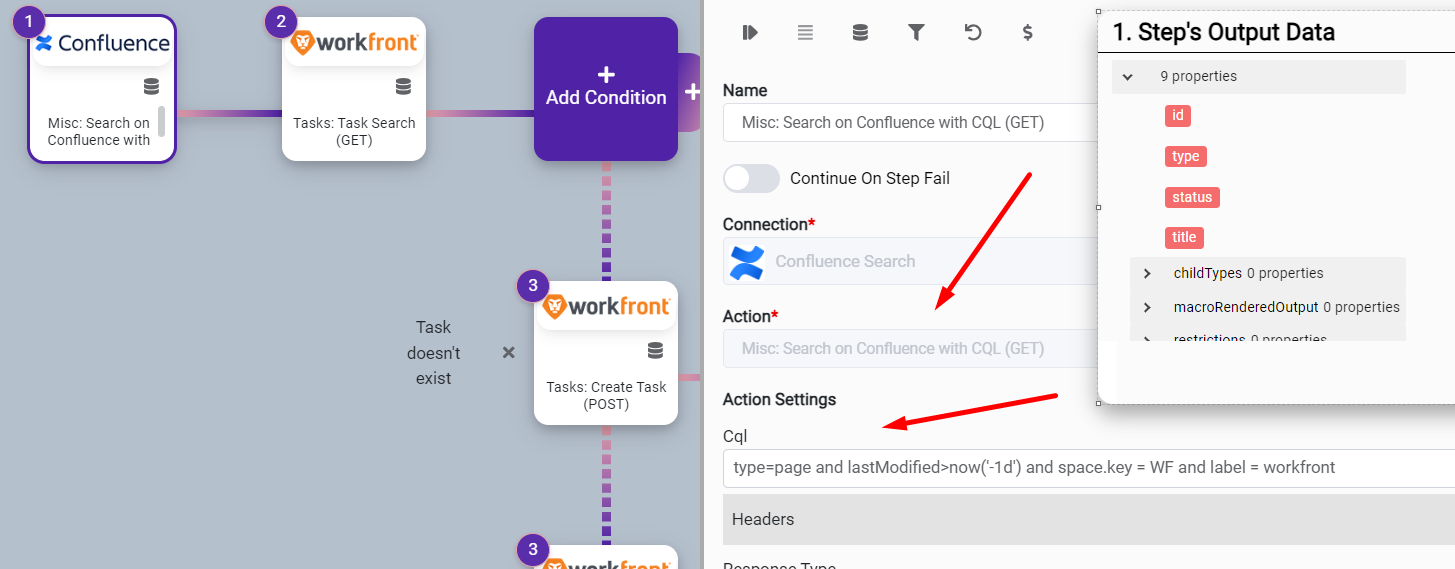Collapse the 9 properties tree node
Viewport: 1455px width, 569px height.
(1128, 76)
